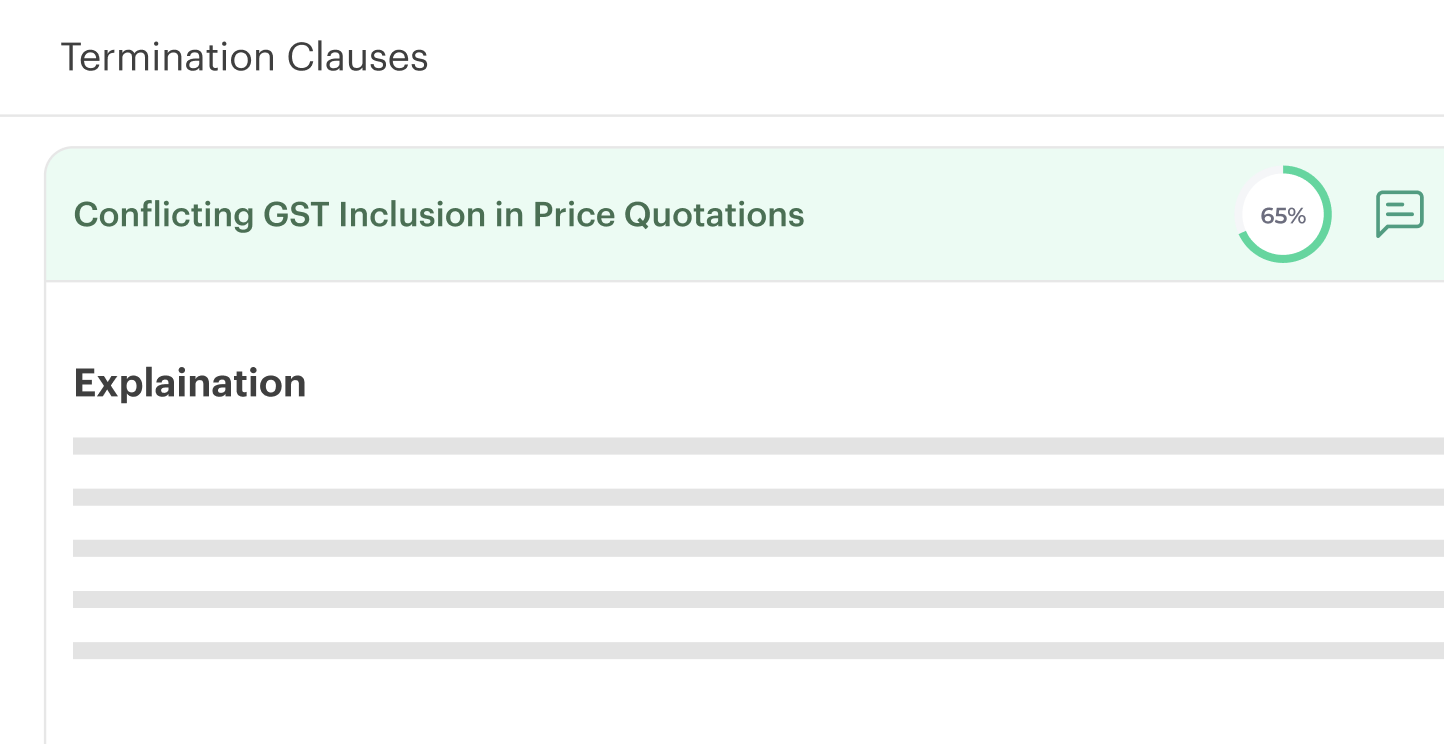Open the comment icon in the green header
Screen dimensions: 1444x744
pos(1399,213)
